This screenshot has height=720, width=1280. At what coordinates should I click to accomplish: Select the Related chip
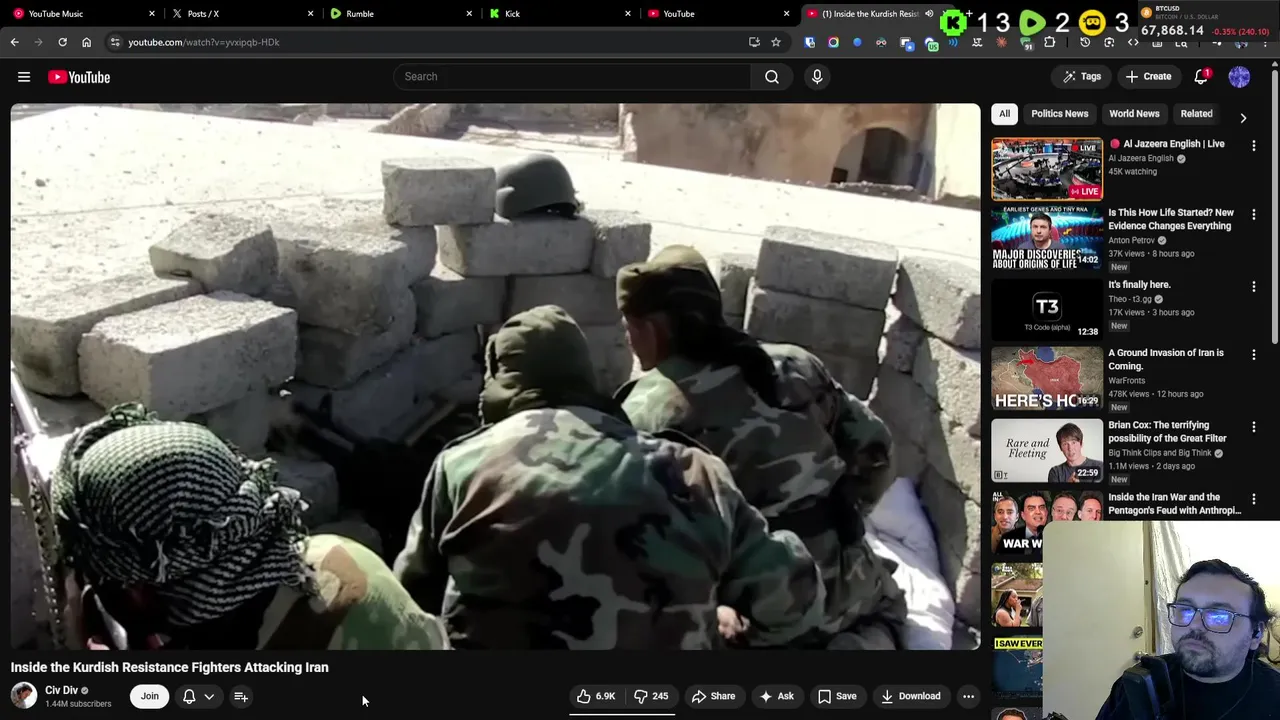click(1196, 114)
